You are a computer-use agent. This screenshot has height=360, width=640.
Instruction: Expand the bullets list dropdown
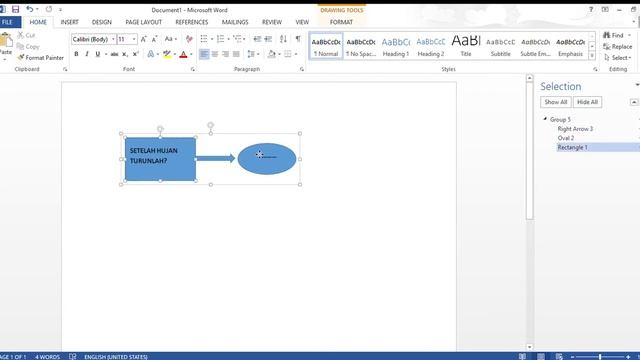[x=212, y=39]
